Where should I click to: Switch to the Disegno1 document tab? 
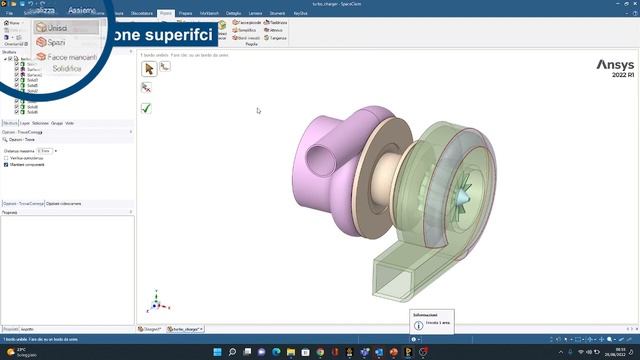point(150,329)
